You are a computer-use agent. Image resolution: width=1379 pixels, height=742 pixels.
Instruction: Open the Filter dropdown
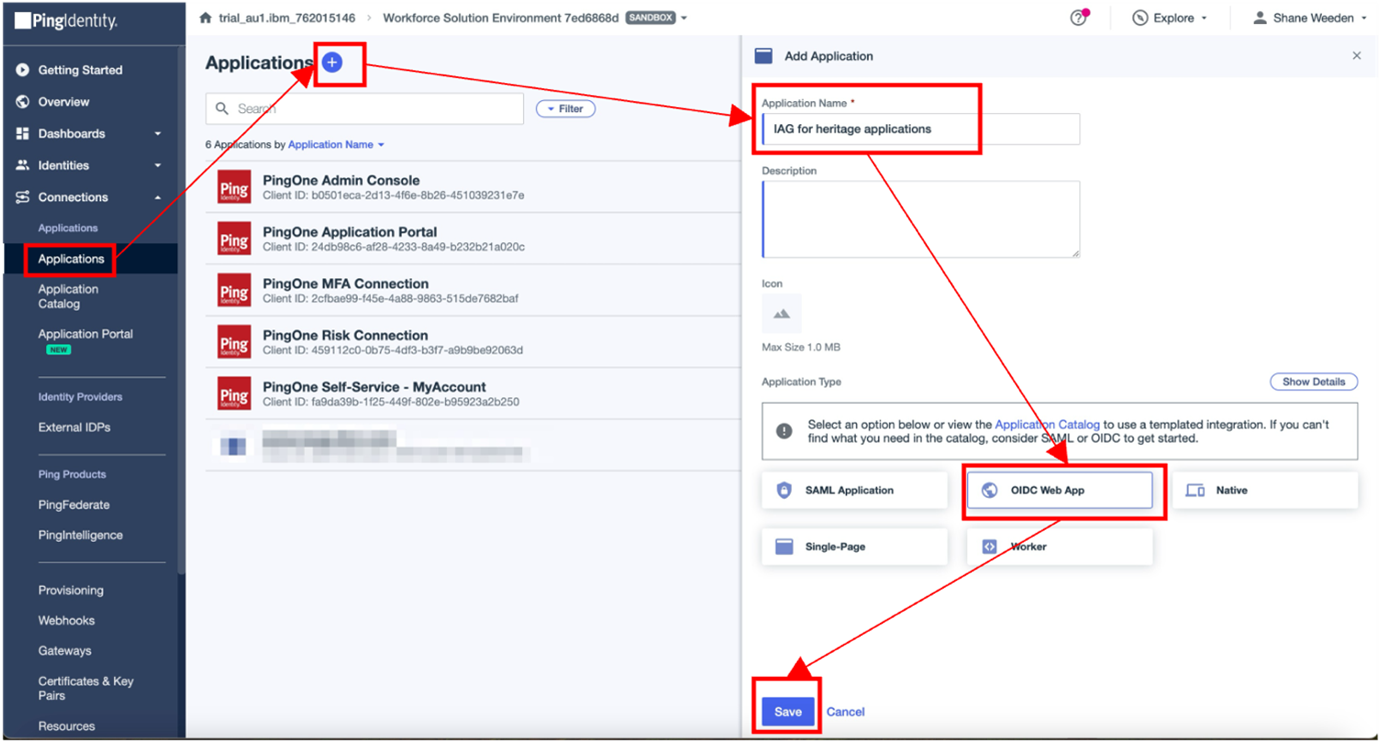[x=566, y=109]
